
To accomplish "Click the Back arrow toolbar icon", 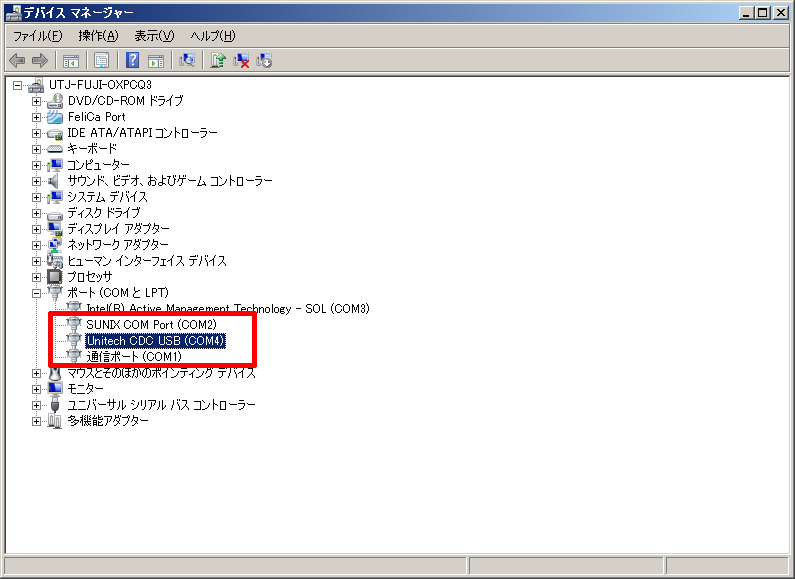I will pos(17,61).
